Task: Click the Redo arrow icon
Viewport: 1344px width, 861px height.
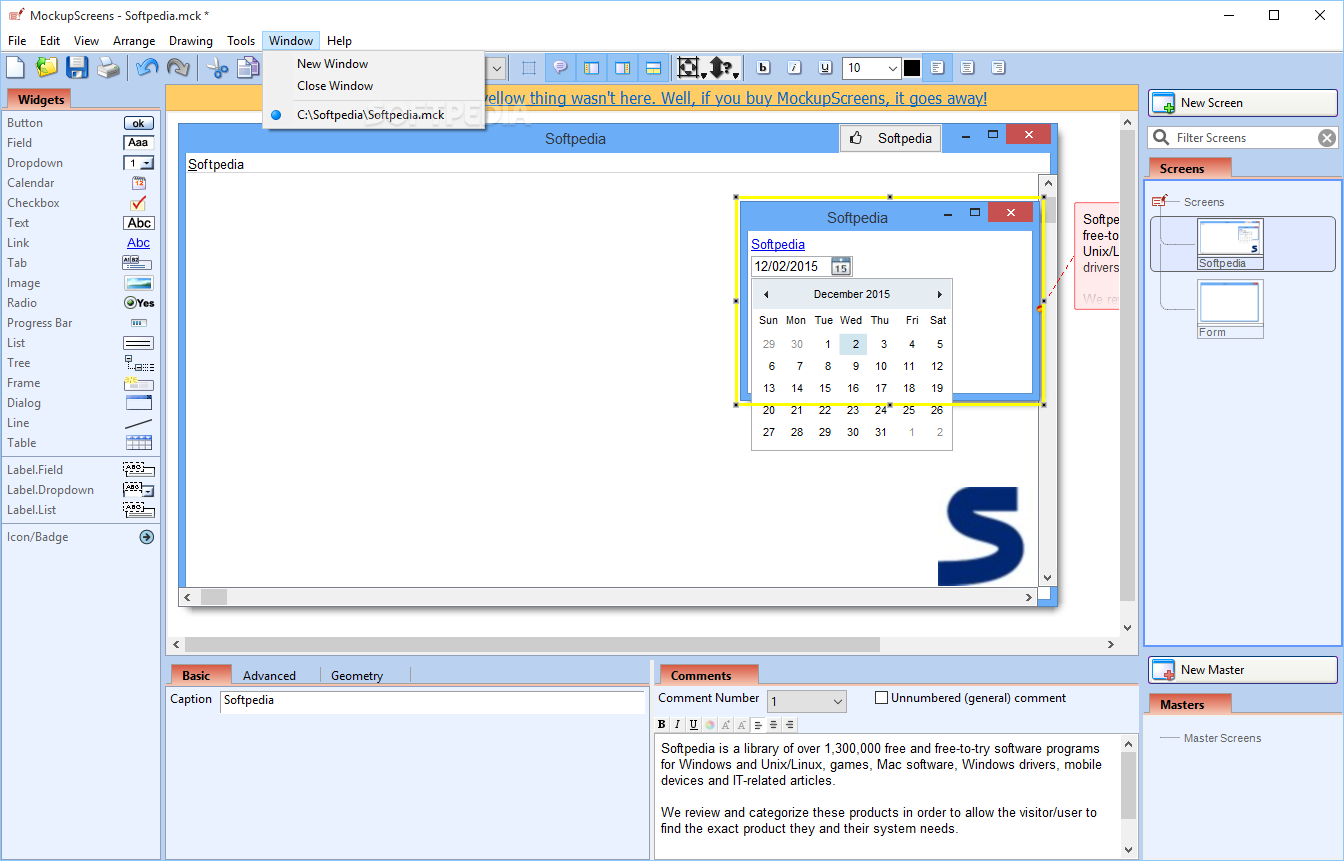Action: pos(178,68)
